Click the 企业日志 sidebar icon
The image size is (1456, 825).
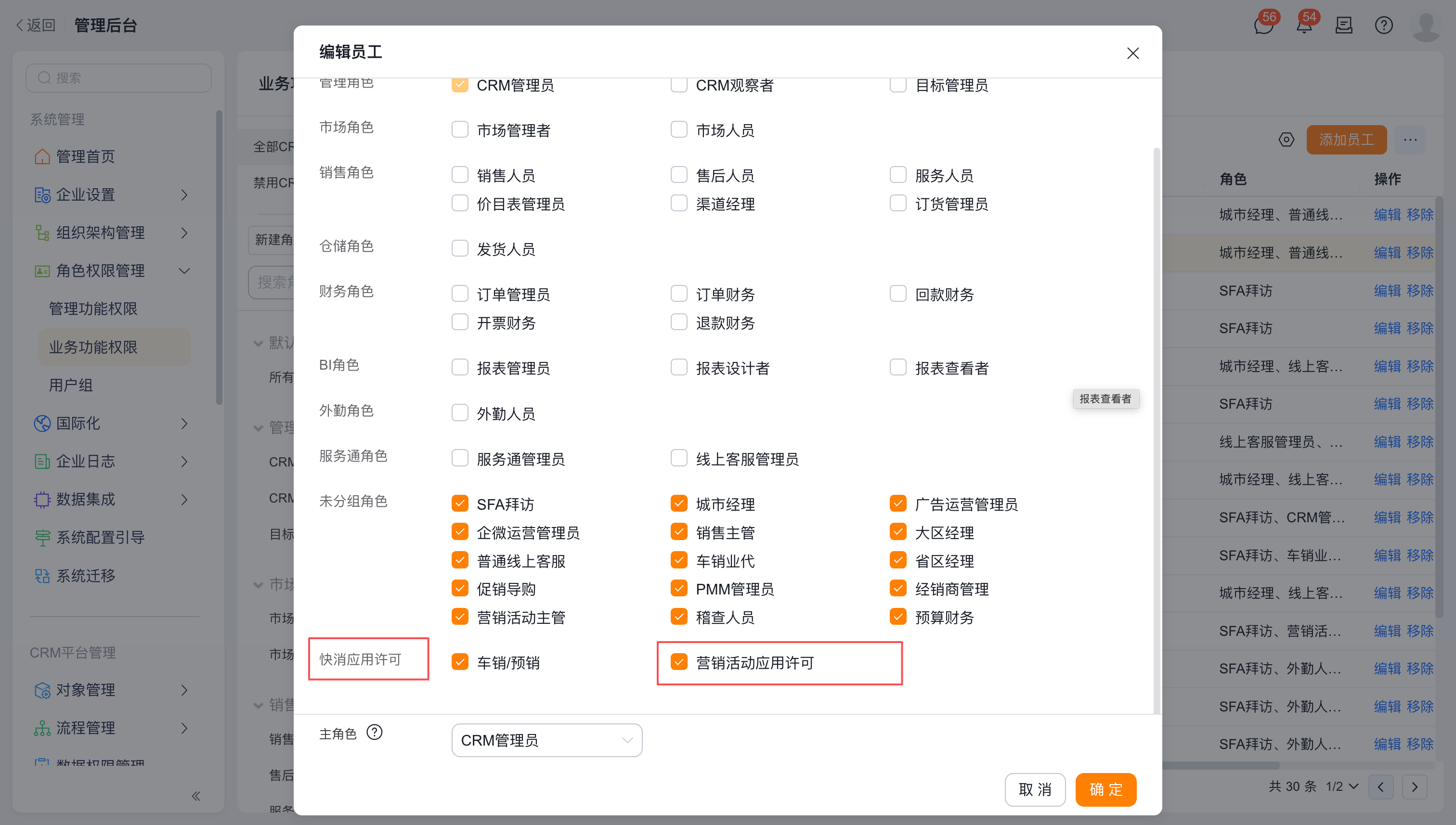tap(42, 461)
